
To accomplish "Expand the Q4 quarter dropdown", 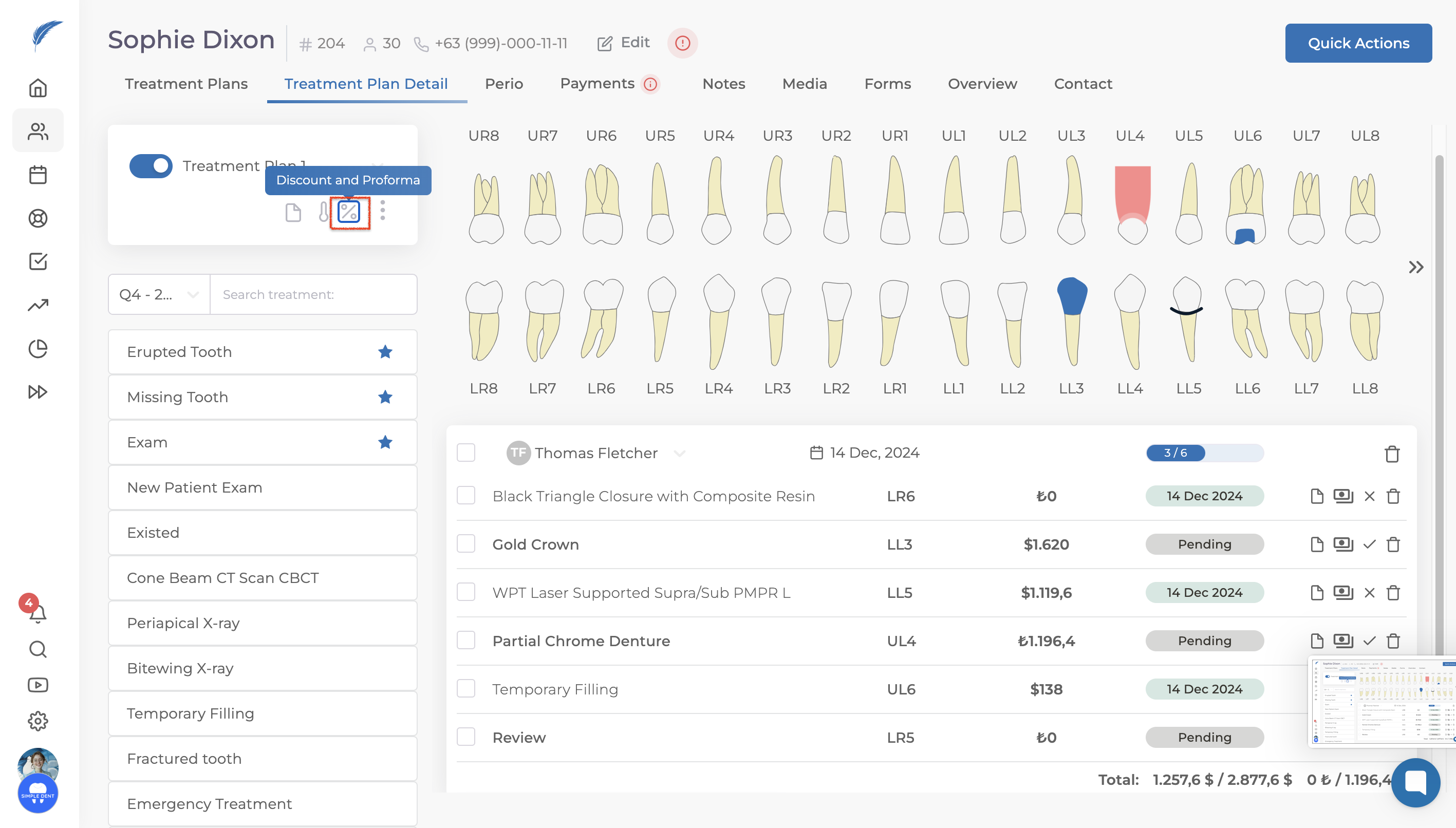I will (x=159, y=295).
